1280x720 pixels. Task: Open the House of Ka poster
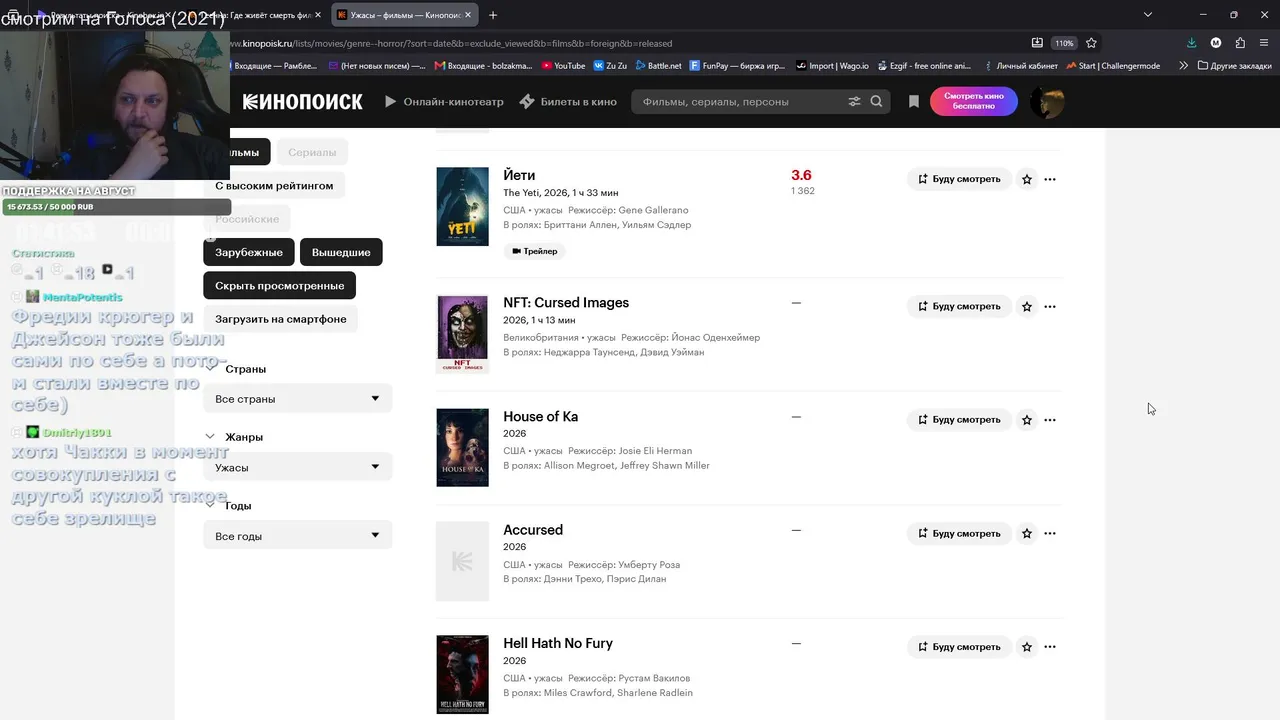click(x=462, y=447)
